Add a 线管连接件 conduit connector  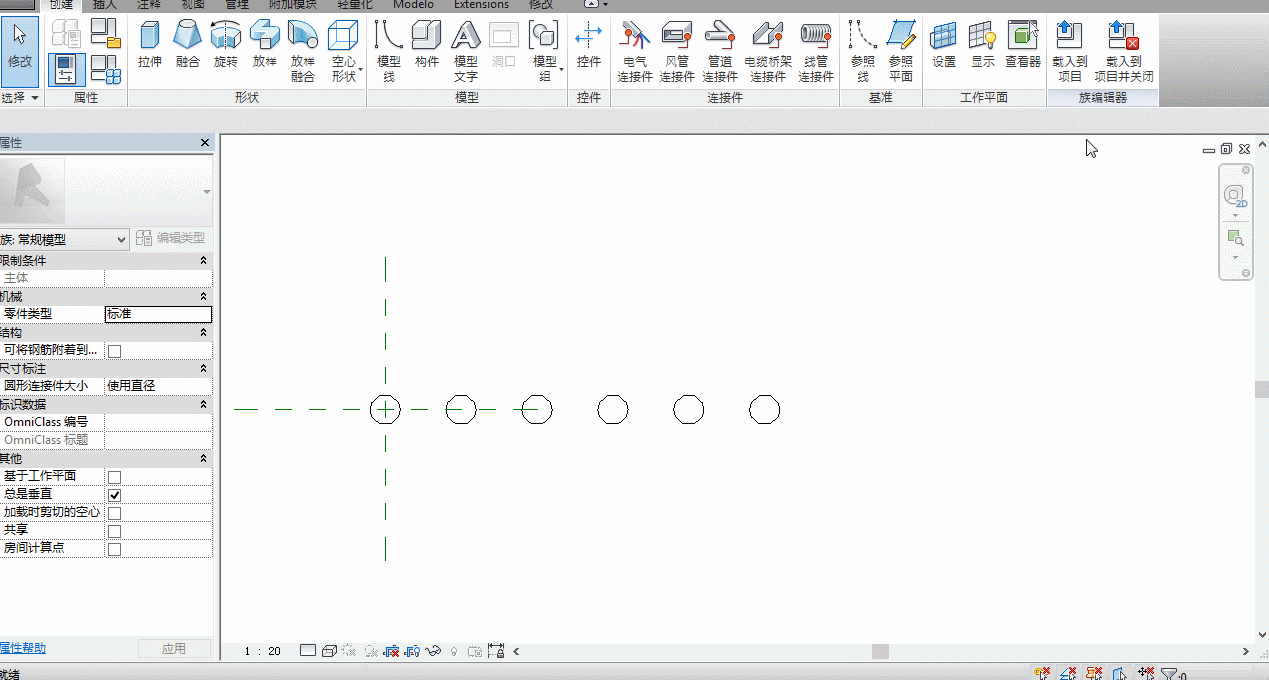(x=816, y=51)
